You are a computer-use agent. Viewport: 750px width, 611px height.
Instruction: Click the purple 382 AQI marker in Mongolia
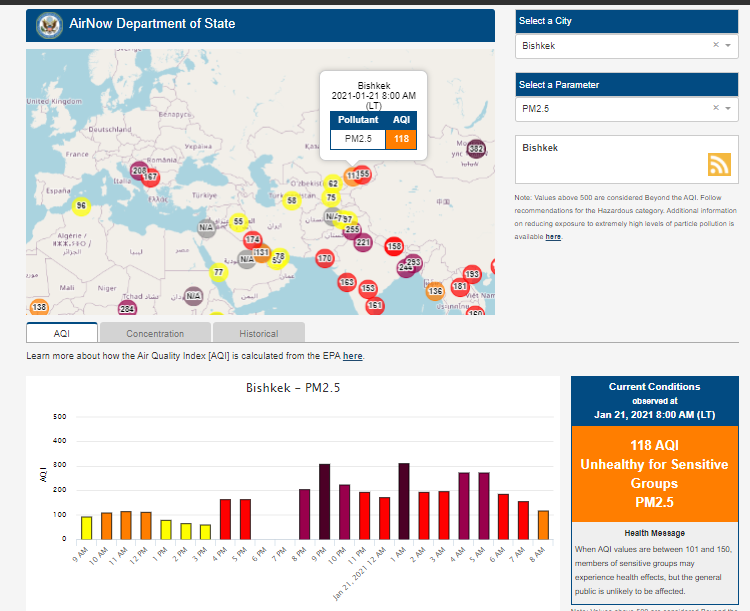(x=476, y=149)
